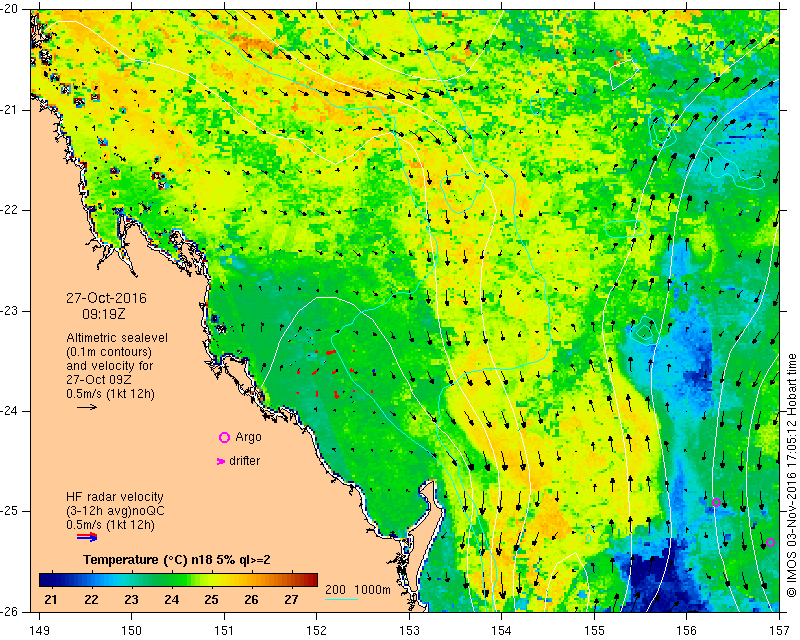Screen dimensions: 800x640
Task: Click the colorbar tick label '27'
Action: (291, 599)
